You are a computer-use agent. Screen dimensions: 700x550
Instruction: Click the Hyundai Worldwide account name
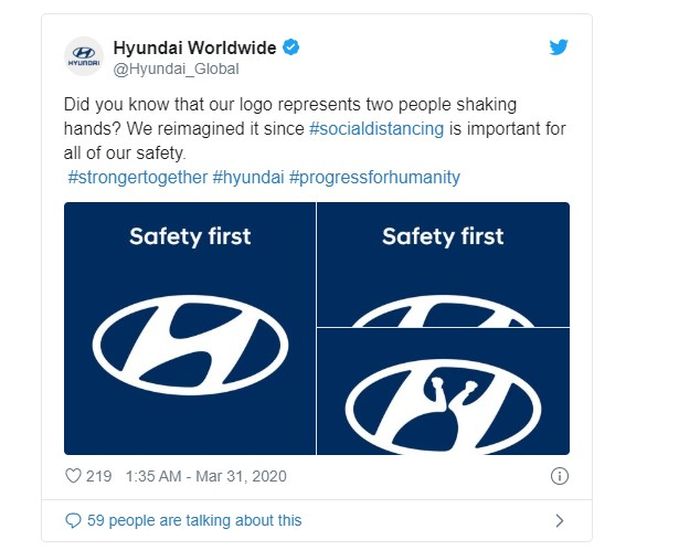point(195,48)
